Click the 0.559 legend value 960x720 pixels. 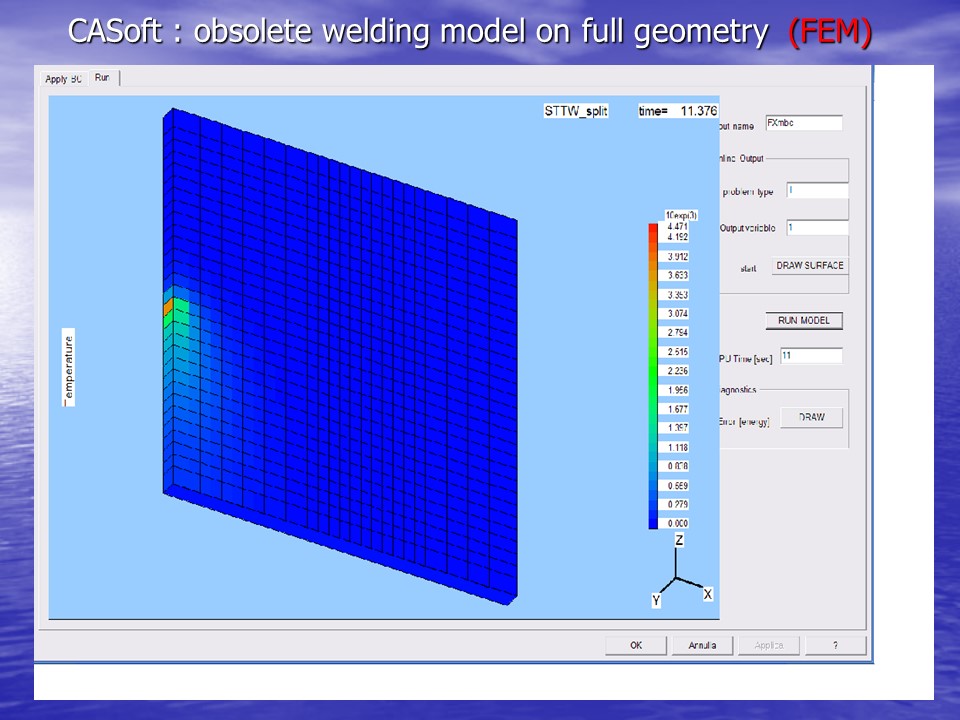(x=678, y=486)
